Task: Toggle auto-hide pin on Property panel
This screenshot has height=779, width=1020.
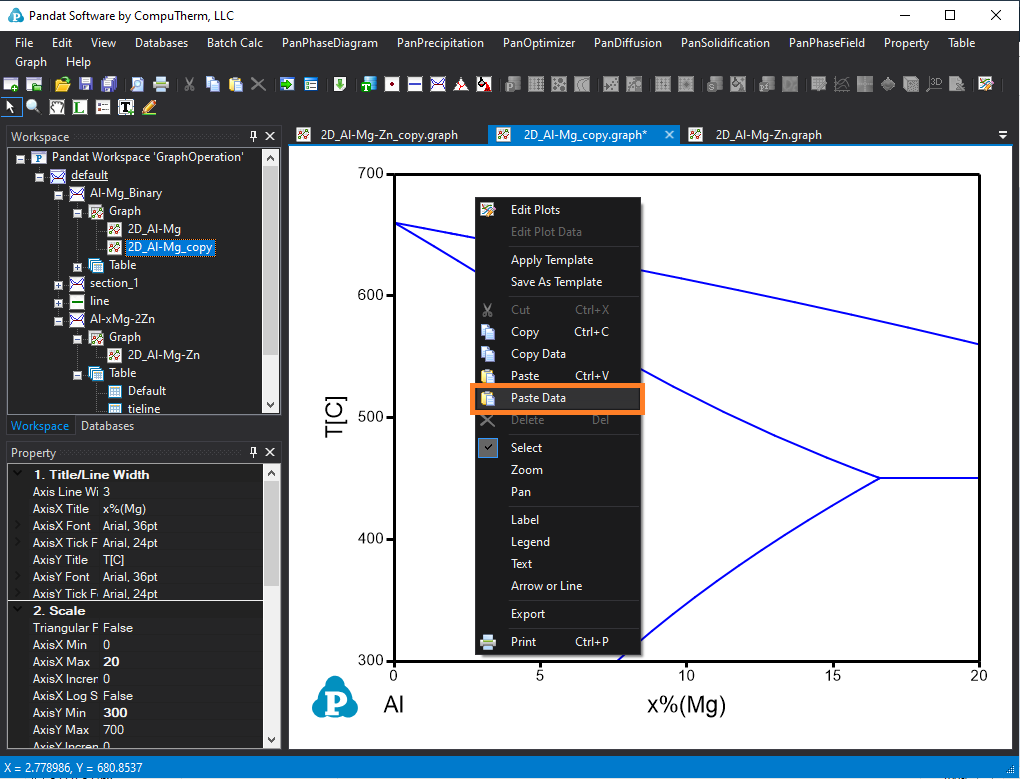Action: (x=253, y=453)
